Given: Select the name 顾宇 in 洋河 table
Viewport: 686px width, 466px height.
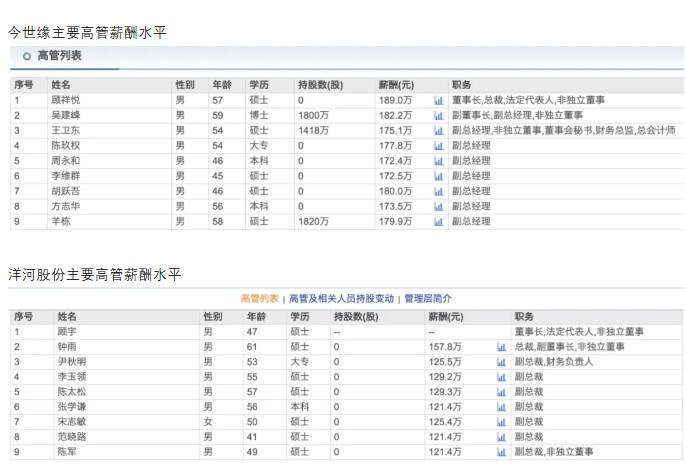Looking at the screenshot, I should [67, 332].
